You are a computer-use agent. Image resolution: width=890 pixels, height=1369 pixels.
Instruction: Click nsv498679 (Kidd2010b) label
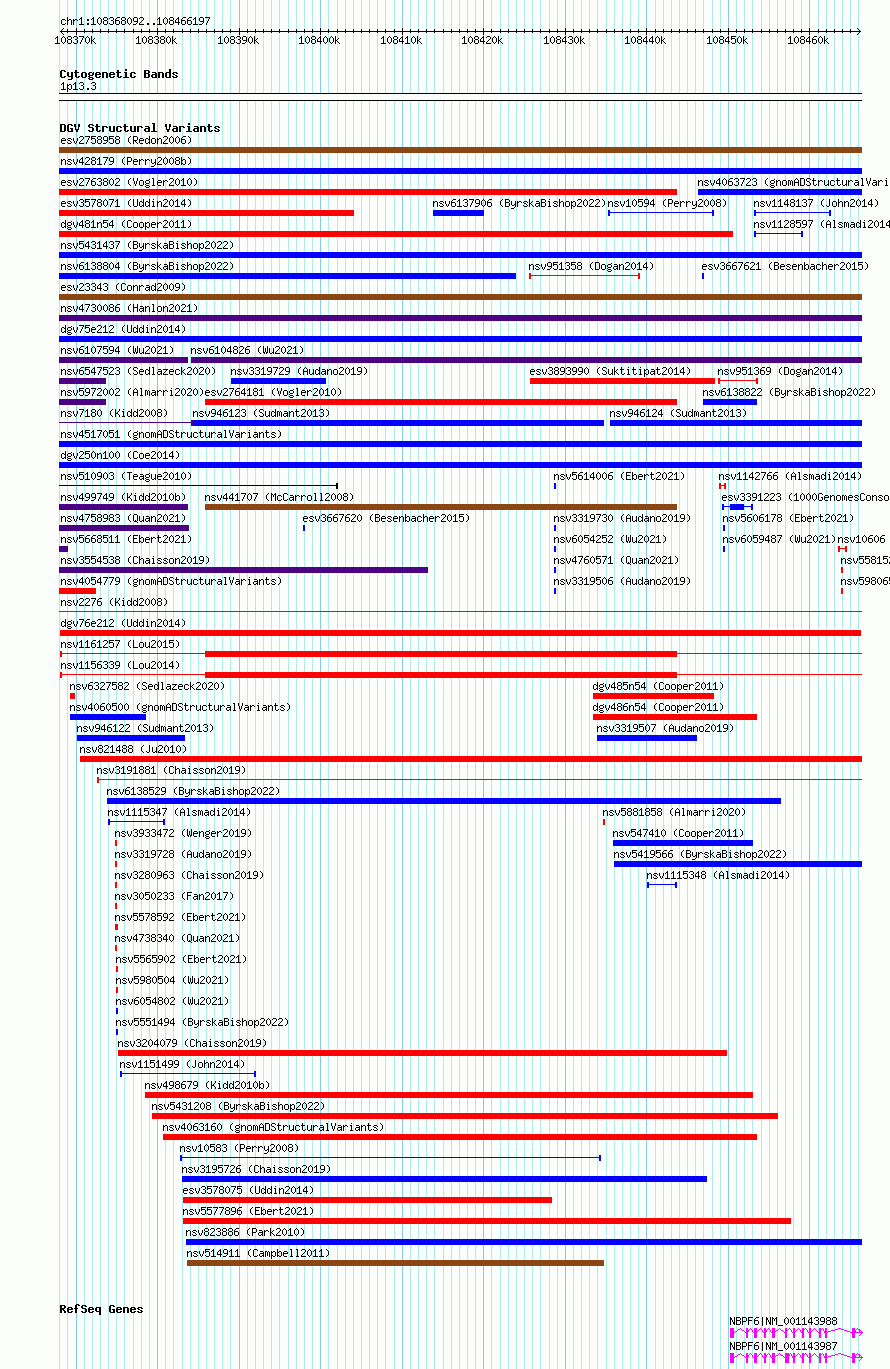pos(207,1085)
